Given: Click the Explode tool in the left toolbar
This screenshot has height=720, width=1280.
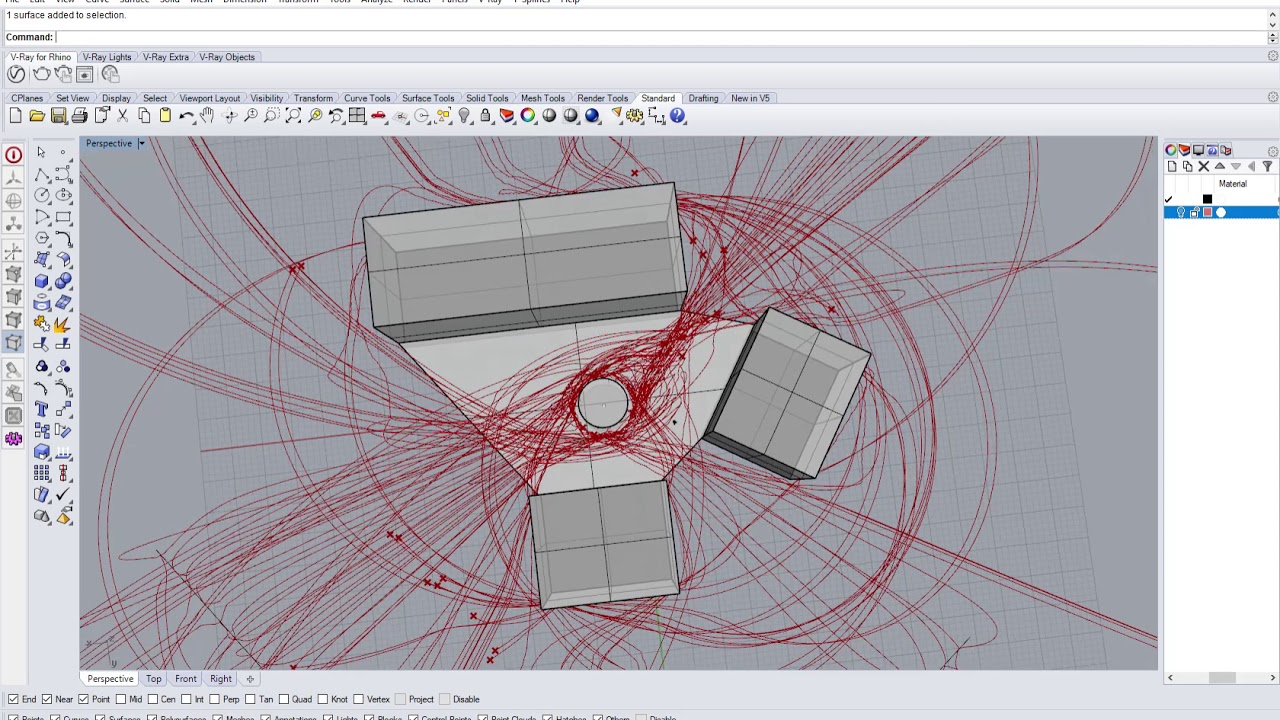Looking at the screenshot, I should click(62, 324).
